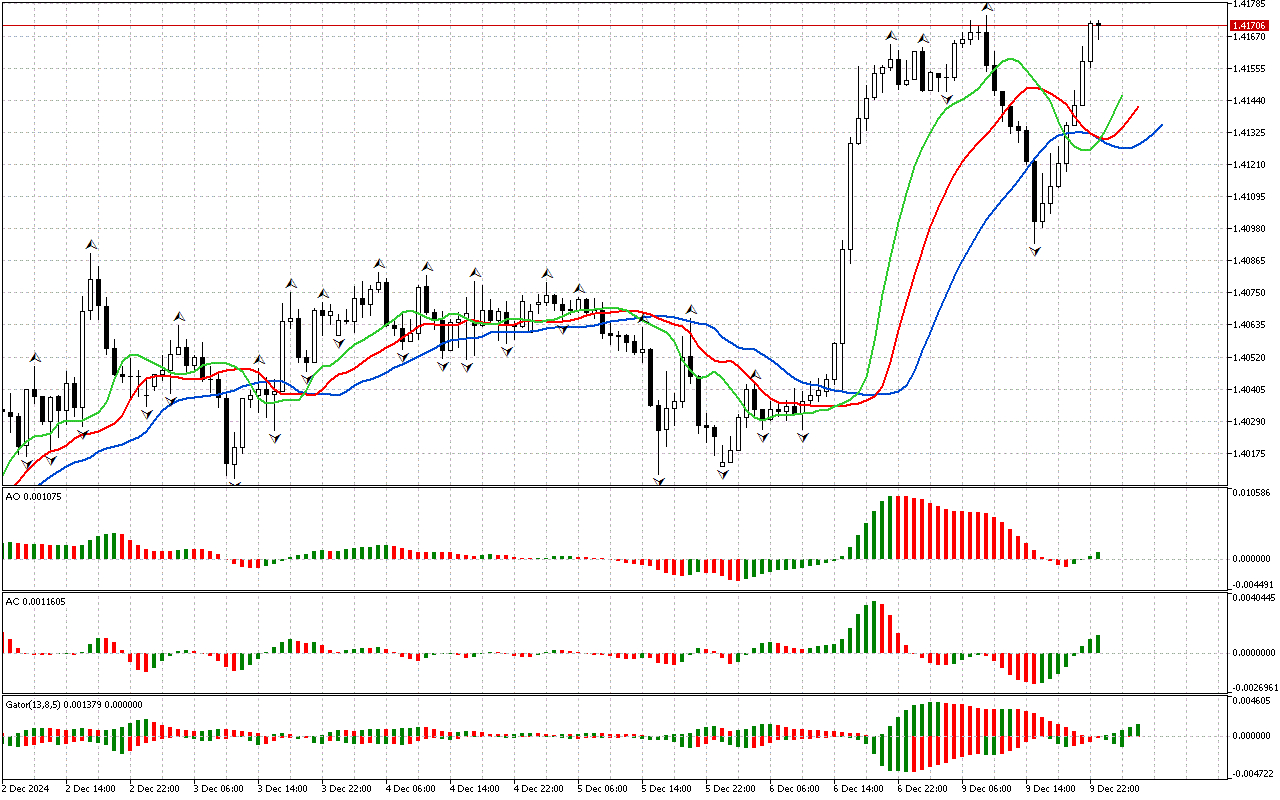Click the AO scale minimum -0.004491
This screenshot has width=1280, height=800.
[1252, 585]
